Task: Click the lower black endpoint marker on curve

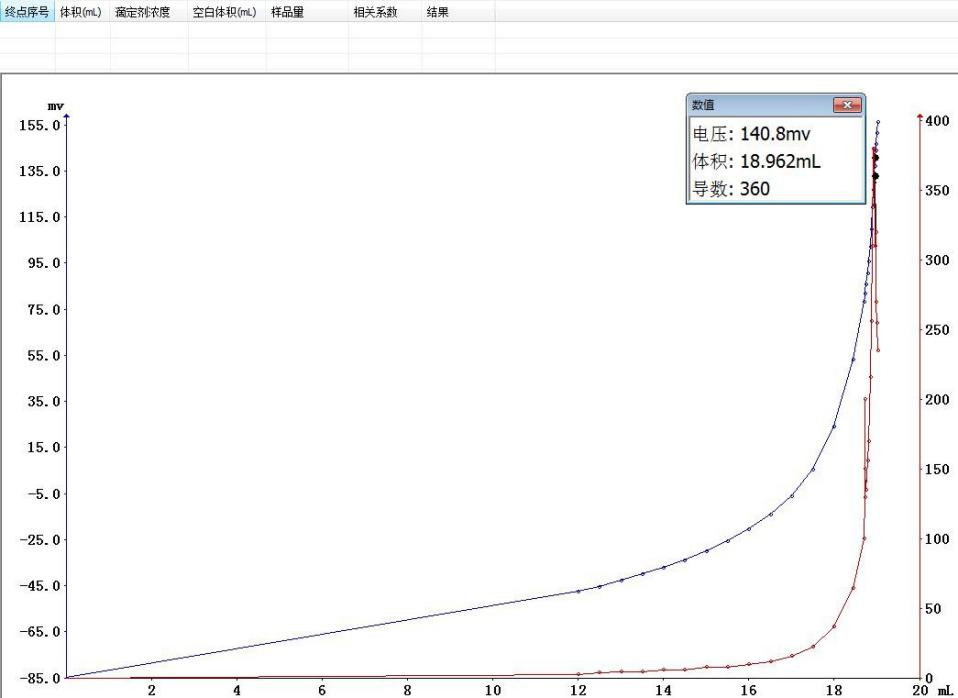Action: point(875,176)
